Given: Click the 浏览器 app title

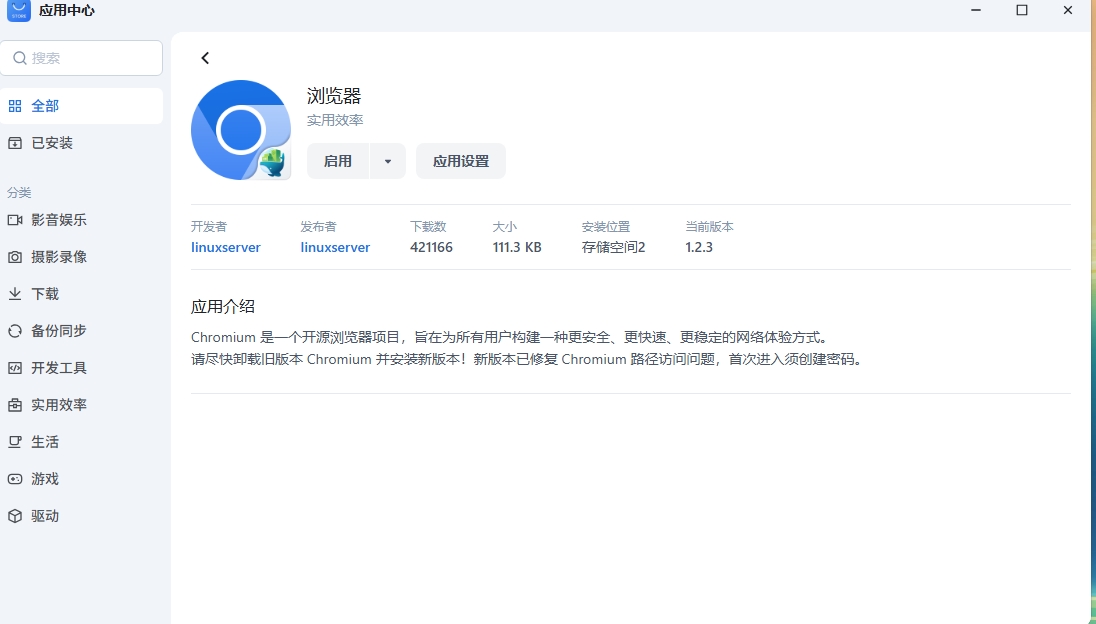Looking at the screenshot, I should pos(334,96).
